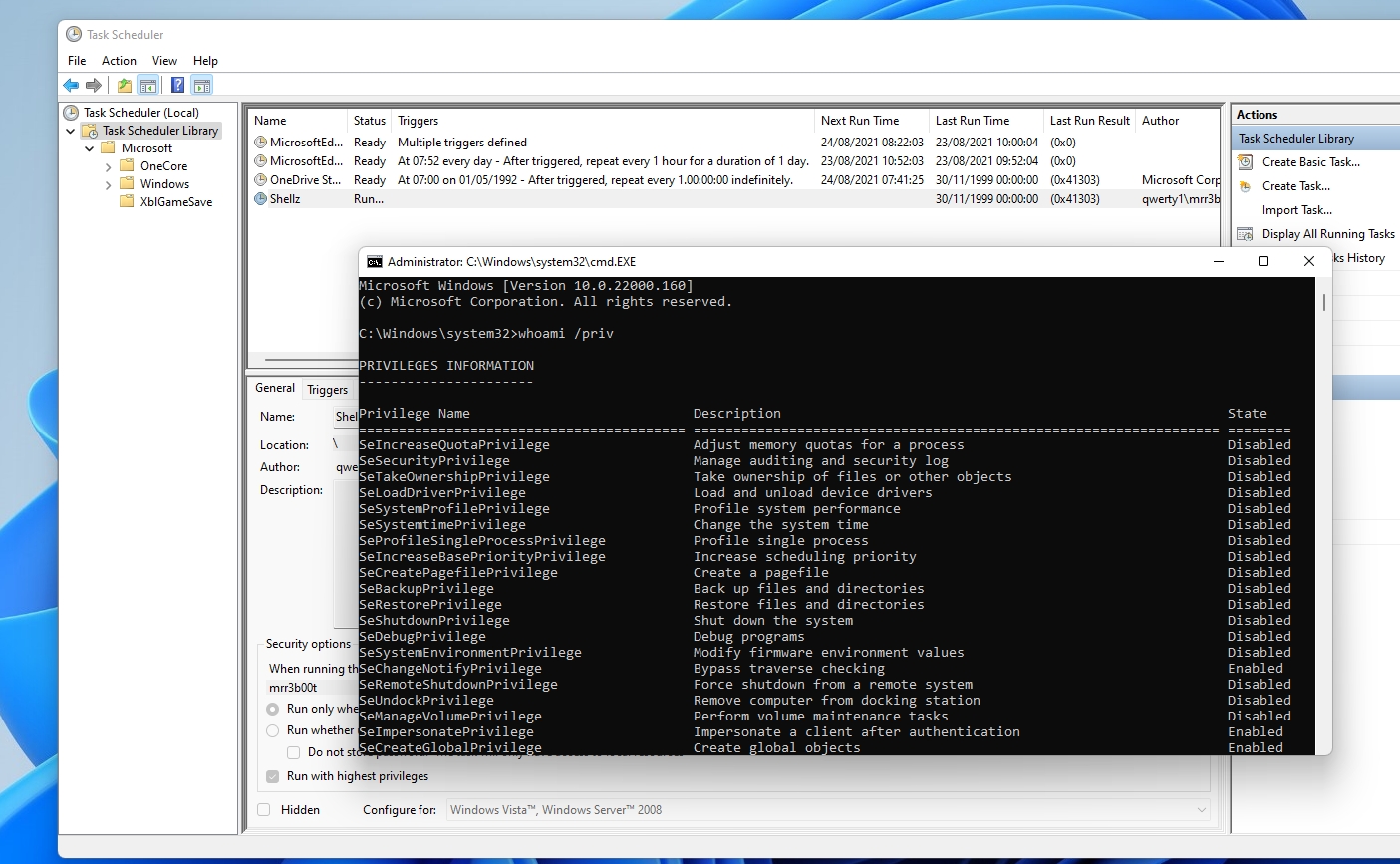Click the Display All Running Tasks icon
Viewport: 1400px width, 864px height.
[x=1245, y=234]
